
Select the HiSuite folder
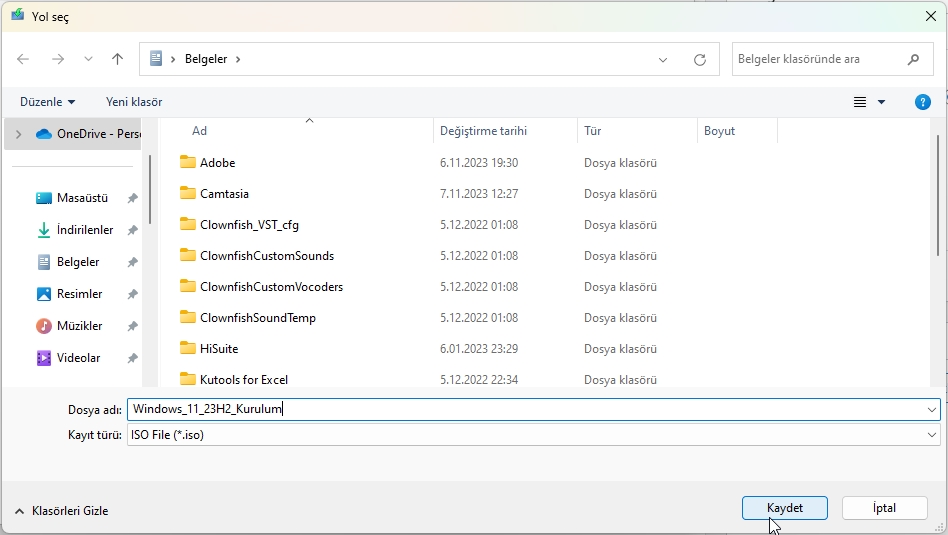pyautogui.click(x=219, y=349)
